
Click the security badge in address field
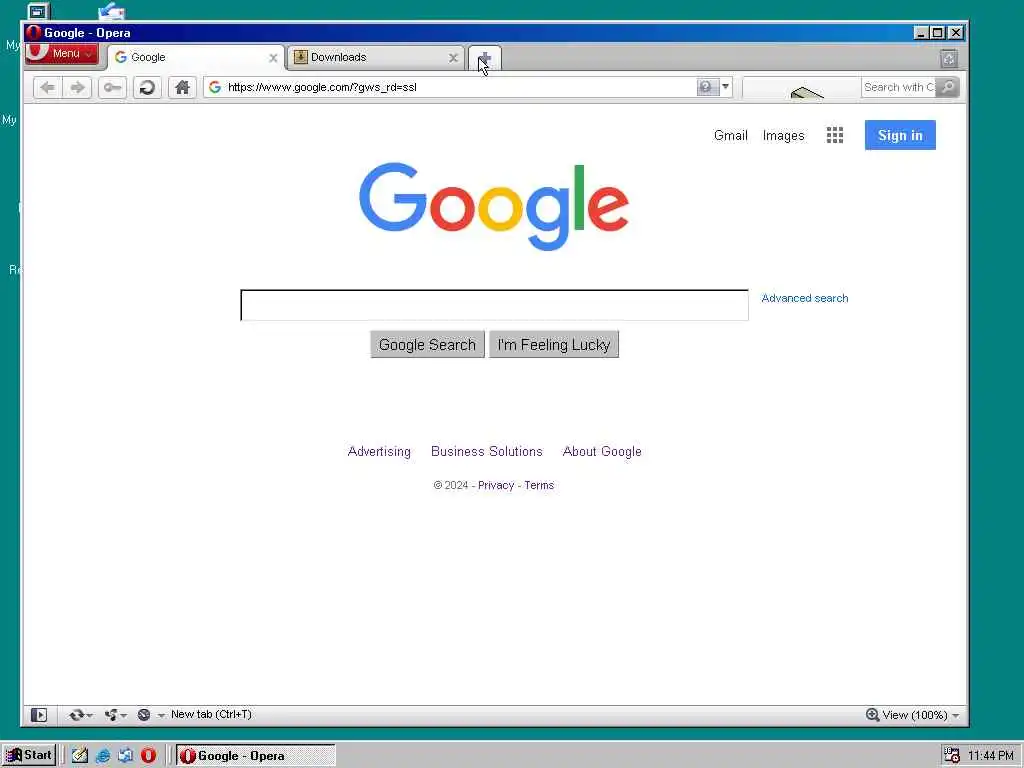(707, 87)
